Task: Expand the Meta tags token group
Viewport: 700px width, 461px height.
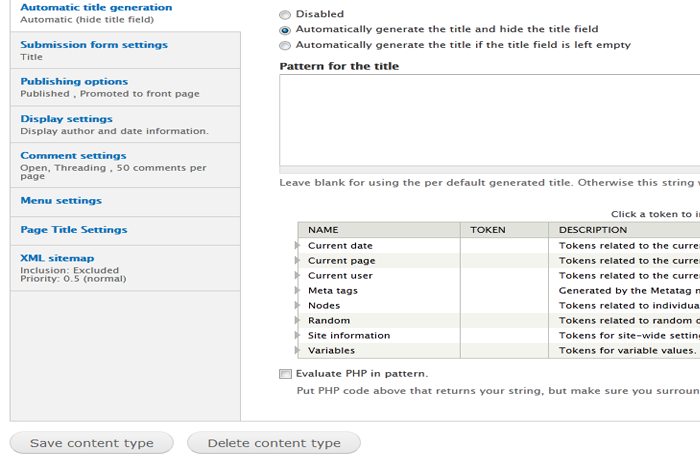Action: pos(297,291)
